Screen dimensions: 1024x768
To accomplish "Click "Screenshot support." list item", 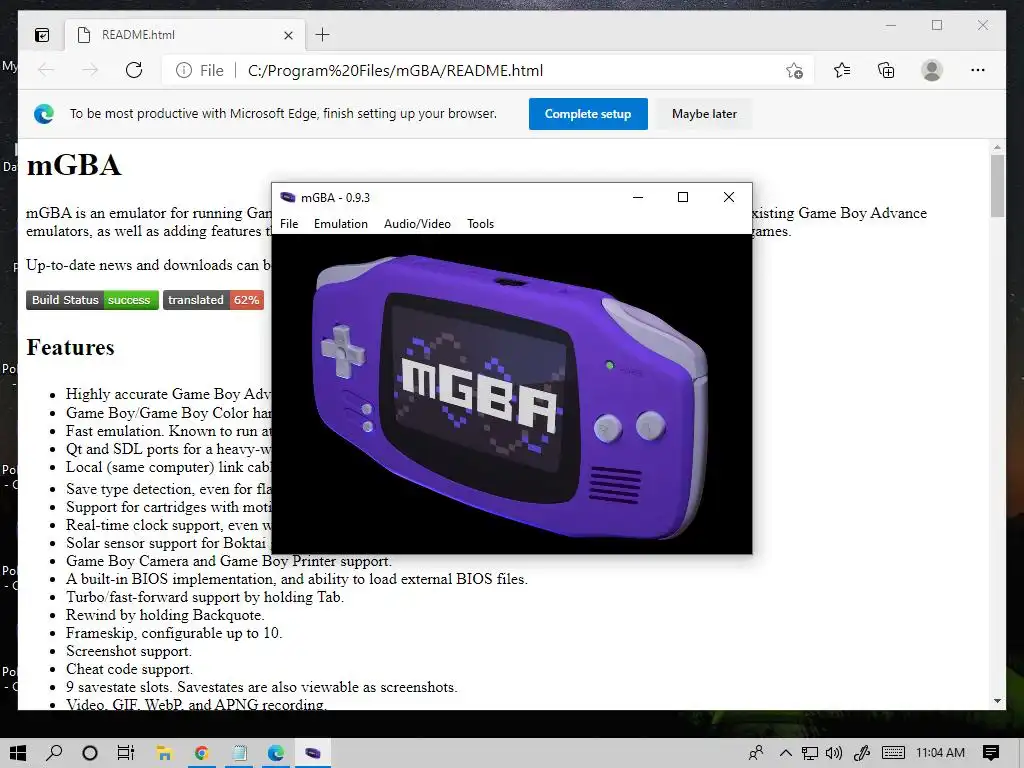I will (x=129, y=651).
